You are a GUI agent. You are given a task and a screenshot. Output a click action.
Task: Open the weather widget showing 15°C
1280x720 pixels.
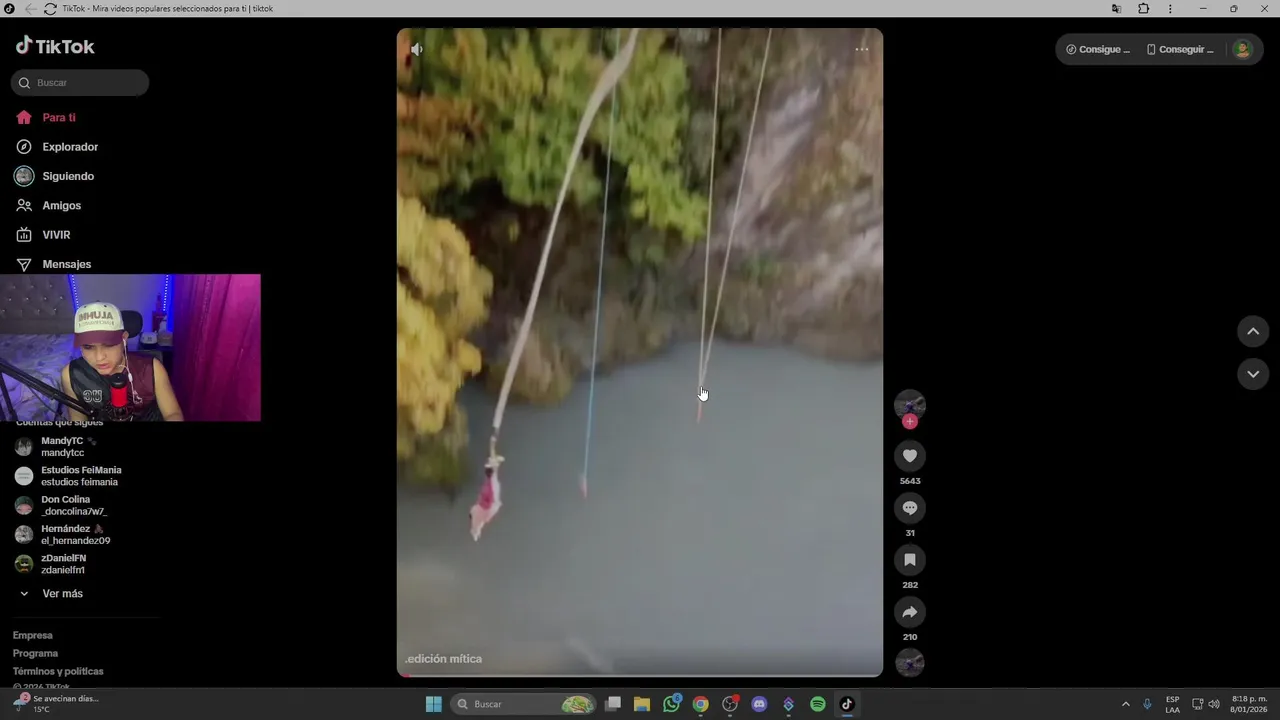coord(58,704)
